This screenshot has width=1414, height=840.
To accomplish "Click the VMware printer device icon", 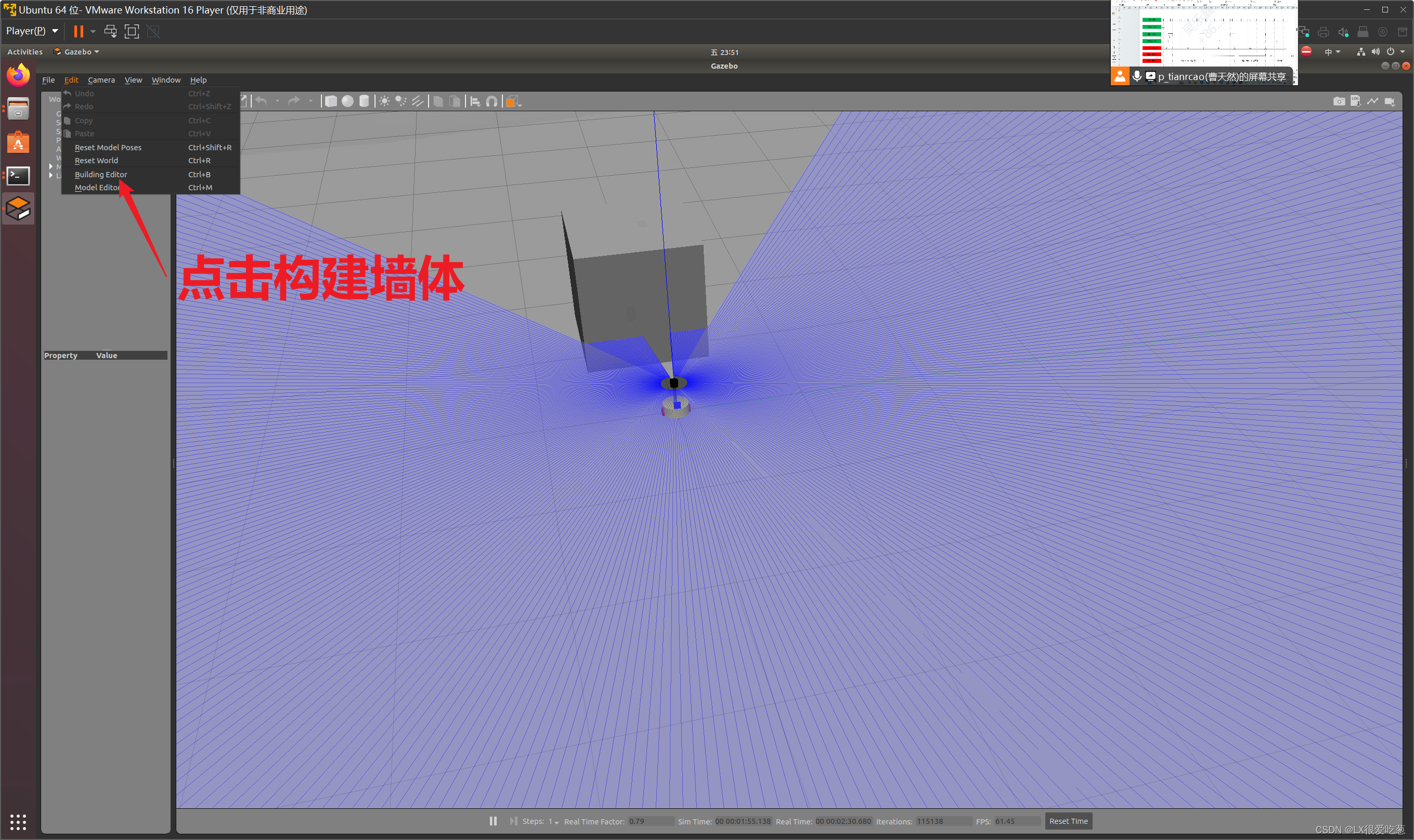I will (x=1324, y=32).
